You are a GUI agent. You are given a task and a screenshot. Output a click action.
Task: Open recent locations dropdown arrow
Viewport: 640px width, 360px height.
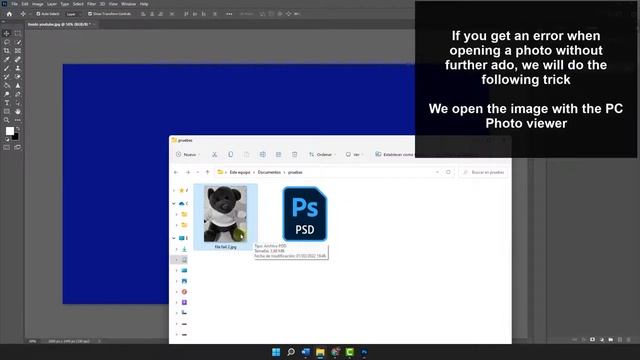(x=198, y=172)
